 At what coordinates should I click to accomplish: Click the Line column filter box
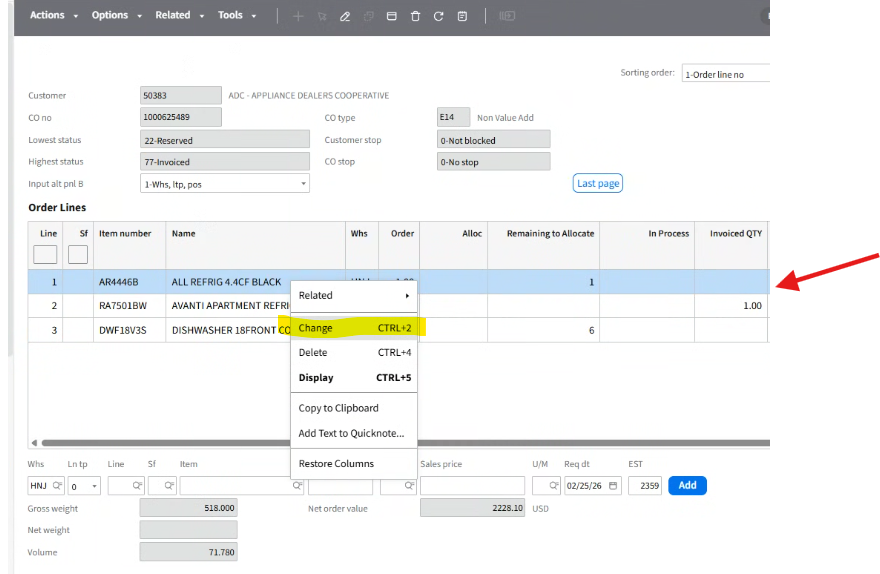[x=45, y=255]
